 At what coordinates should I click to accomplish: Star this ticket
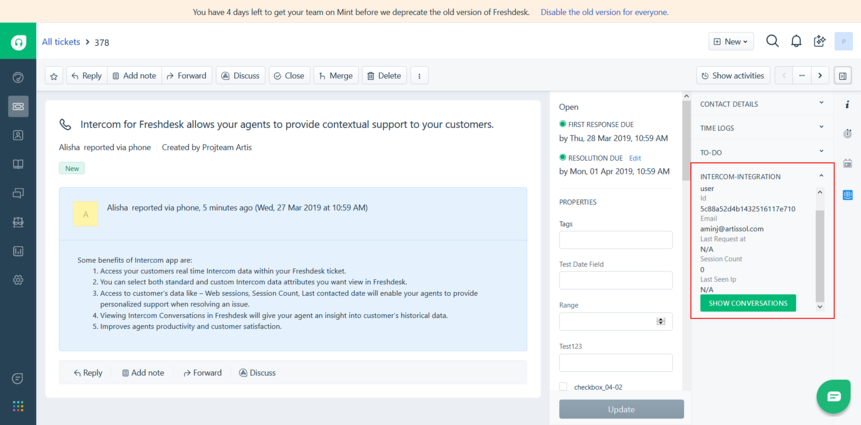coord(54,76)
